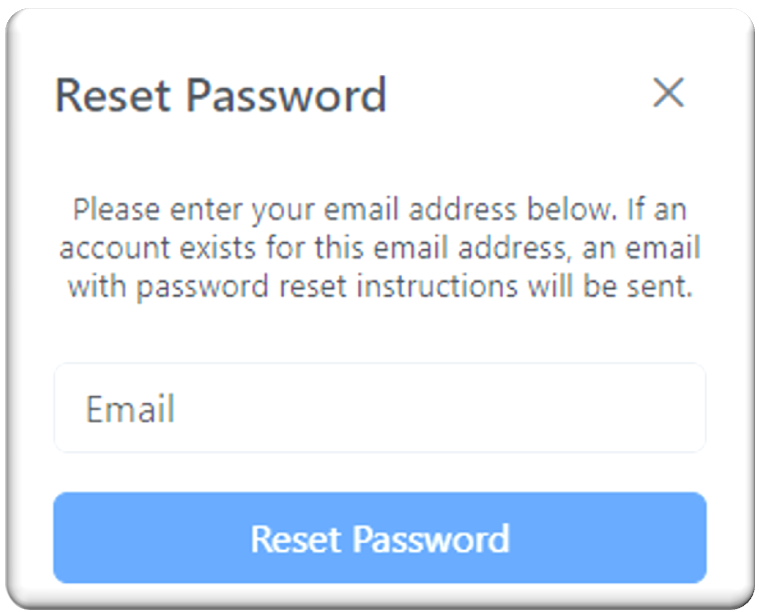This screenshot has height=612, width=759.
Task: Activate the Reset Password submit button
Action: point(380,538)
